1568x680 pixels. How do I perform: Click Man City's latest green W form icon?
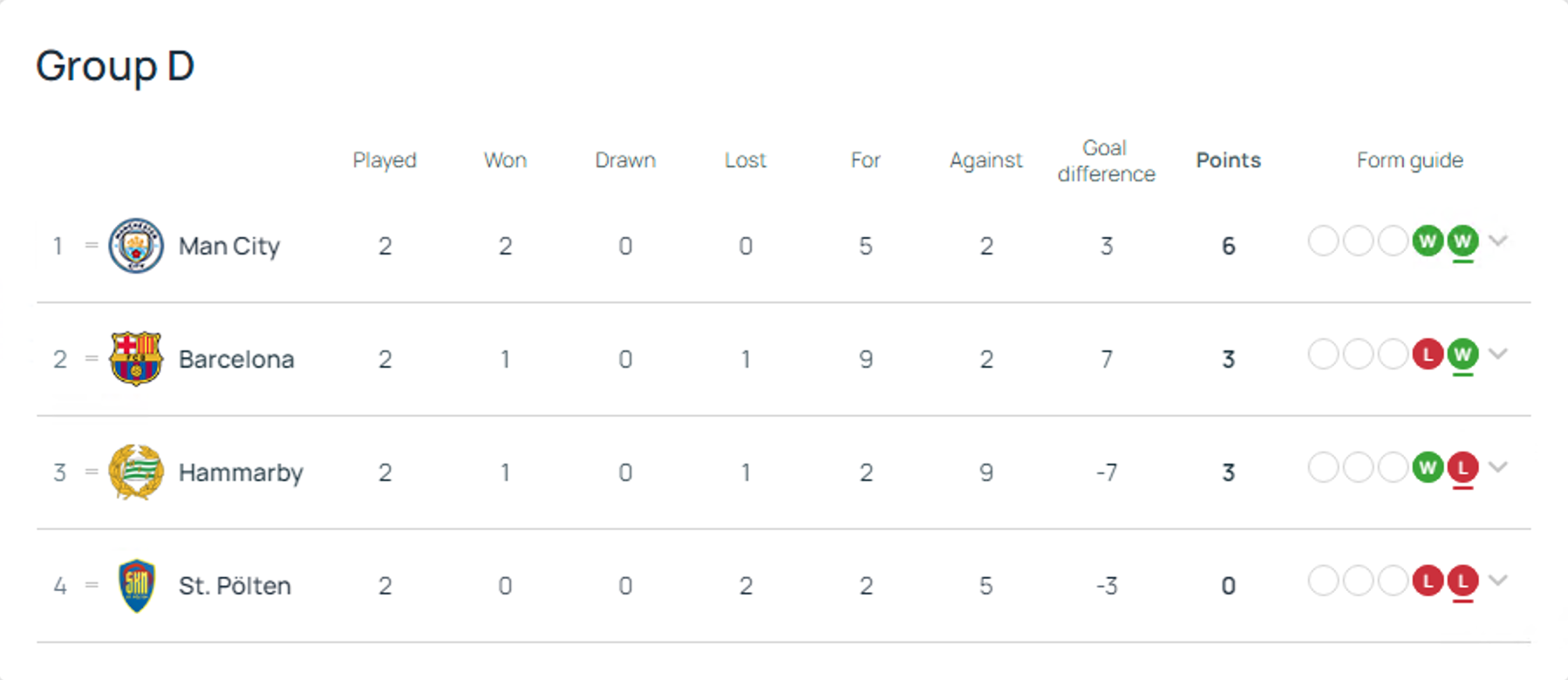coord(1462,241)
